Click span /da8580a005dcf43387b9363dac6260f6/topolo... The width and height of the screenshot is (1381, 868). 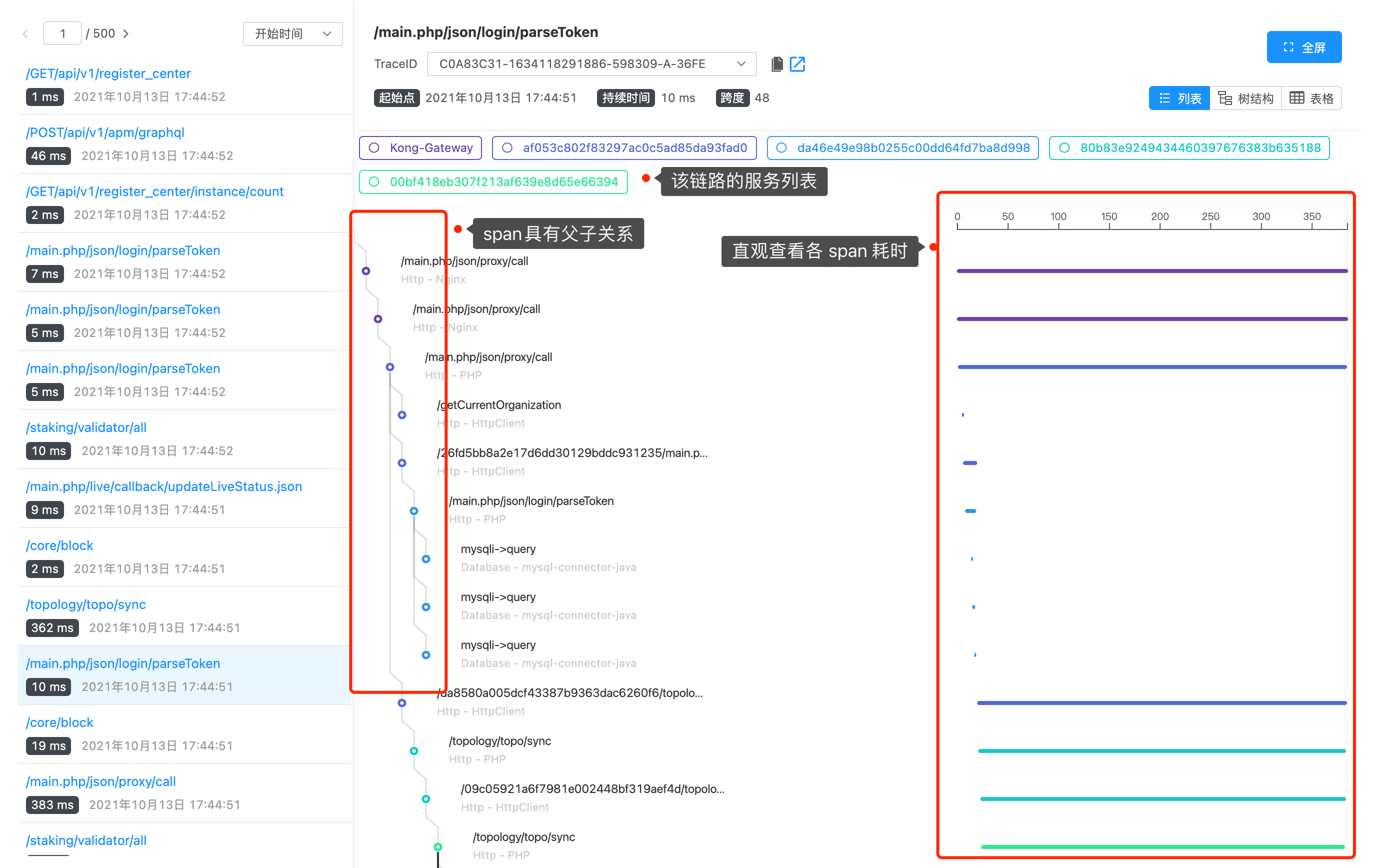click(x=570, y=692)
